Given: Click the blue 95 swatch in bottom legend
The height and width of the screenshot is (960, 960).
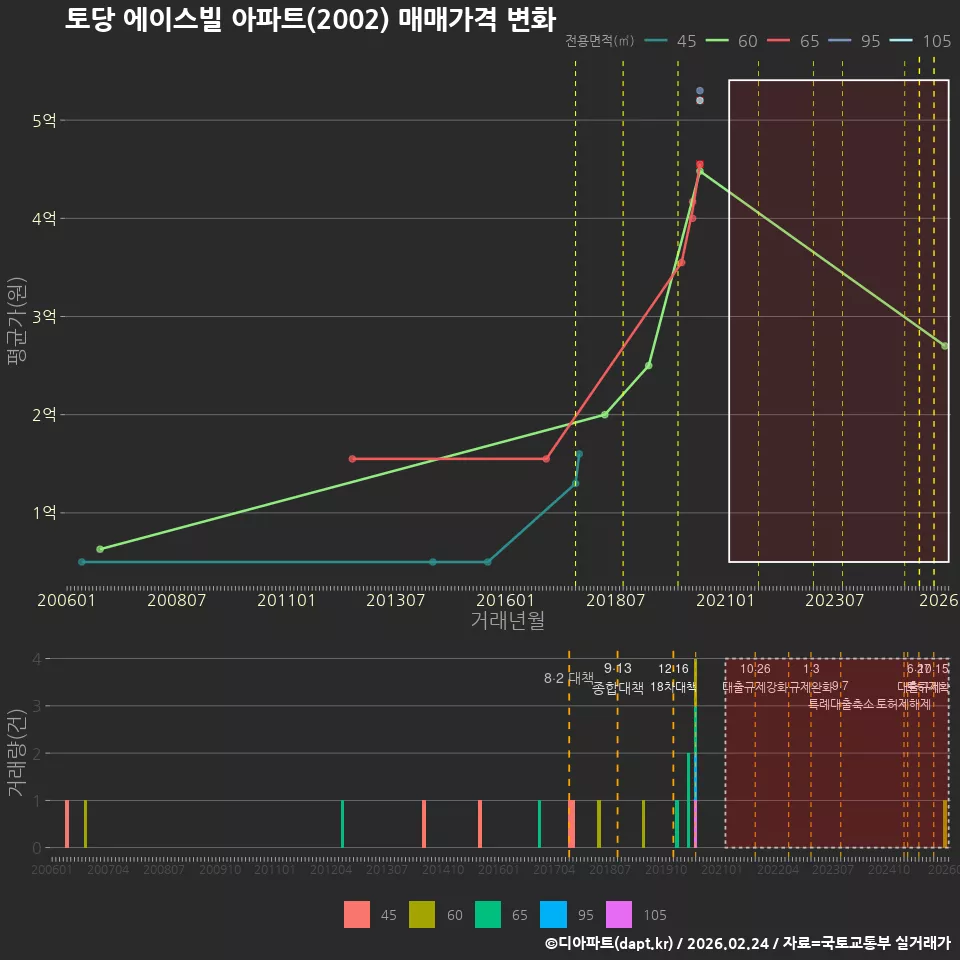Looking at the screenshot, I should click(x=553, y=915).
